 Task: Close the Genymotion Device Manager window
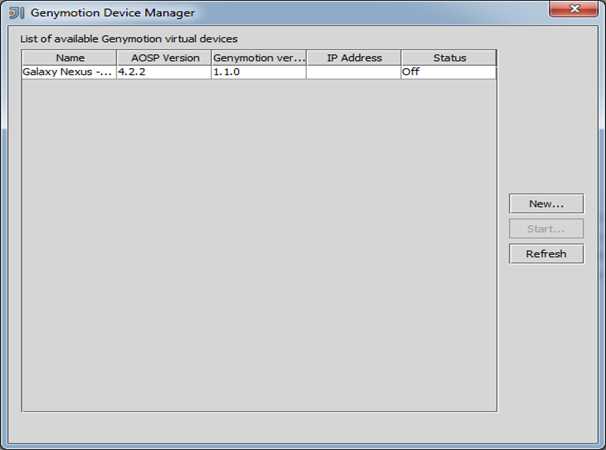(x=574, y=9)
